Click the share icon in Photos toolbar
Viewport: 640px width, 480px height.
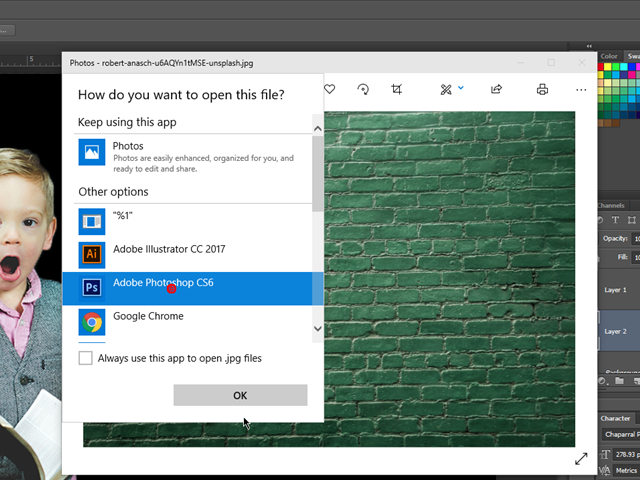tap(496, 89)
